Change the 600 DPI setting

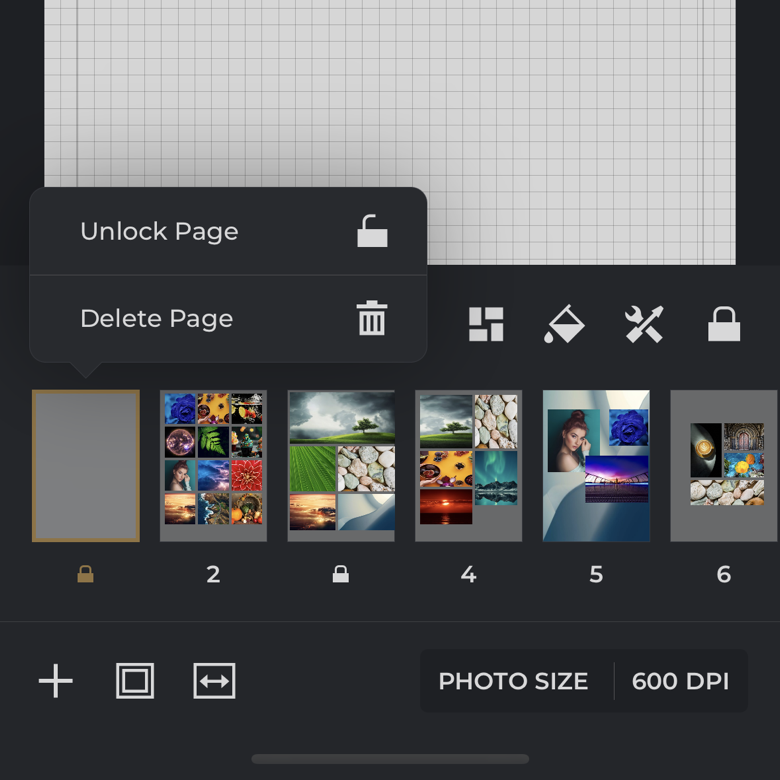[x=680, y=681]
